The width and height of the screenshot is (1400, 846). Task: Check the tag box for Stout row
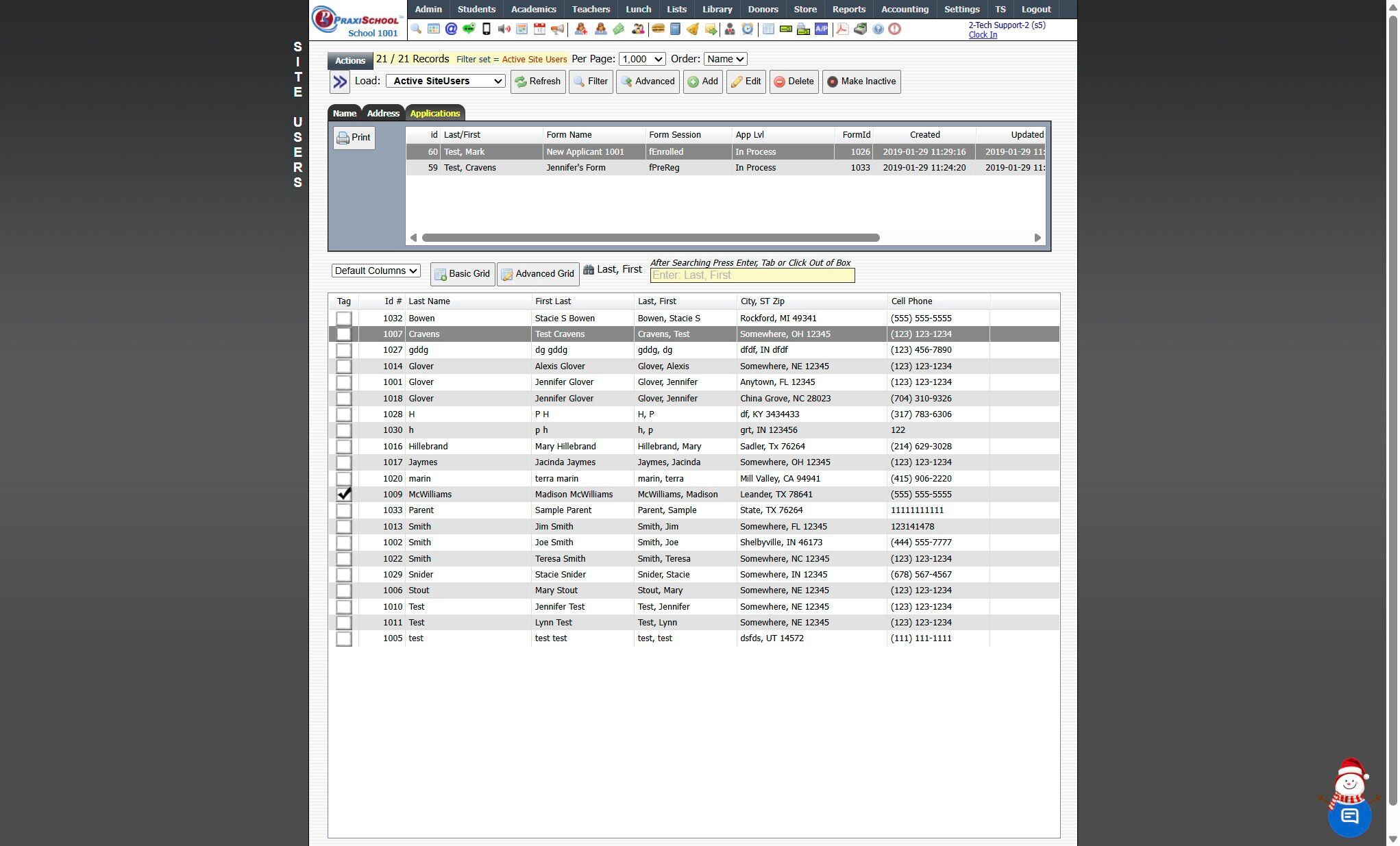pyautogui.click(x=344, y=590)
